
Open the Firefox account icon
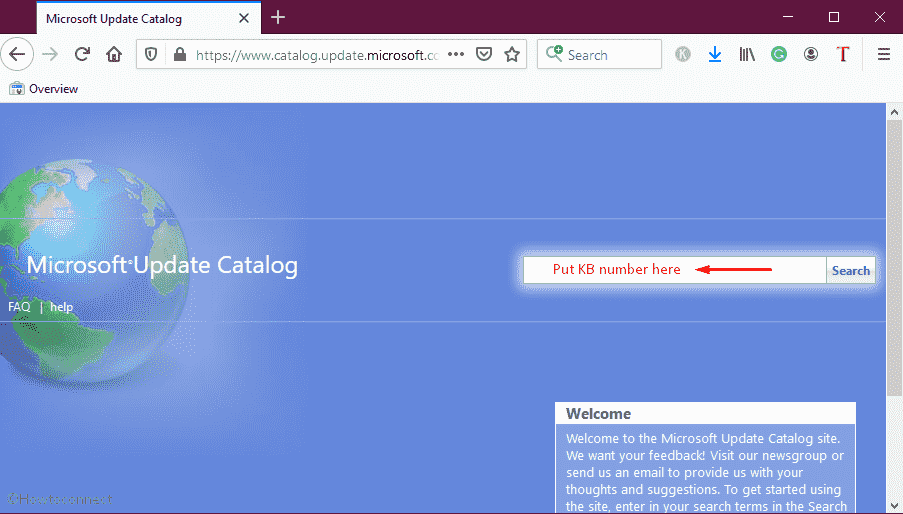[x=811, y=55]
